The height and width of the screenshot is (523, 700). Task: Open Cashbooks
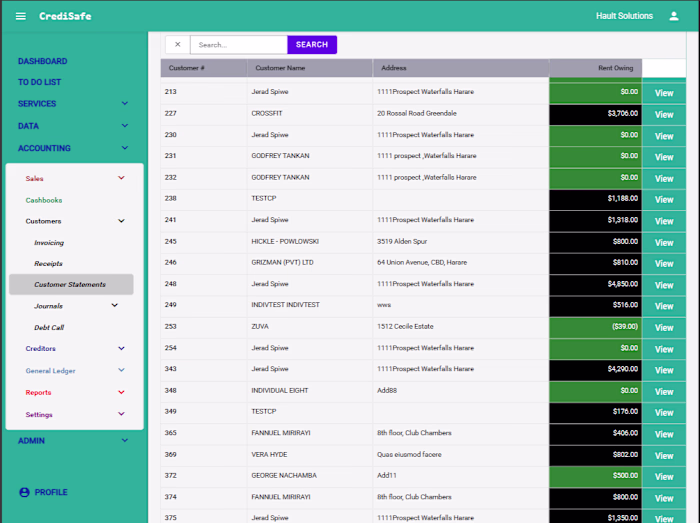(44, 200)
